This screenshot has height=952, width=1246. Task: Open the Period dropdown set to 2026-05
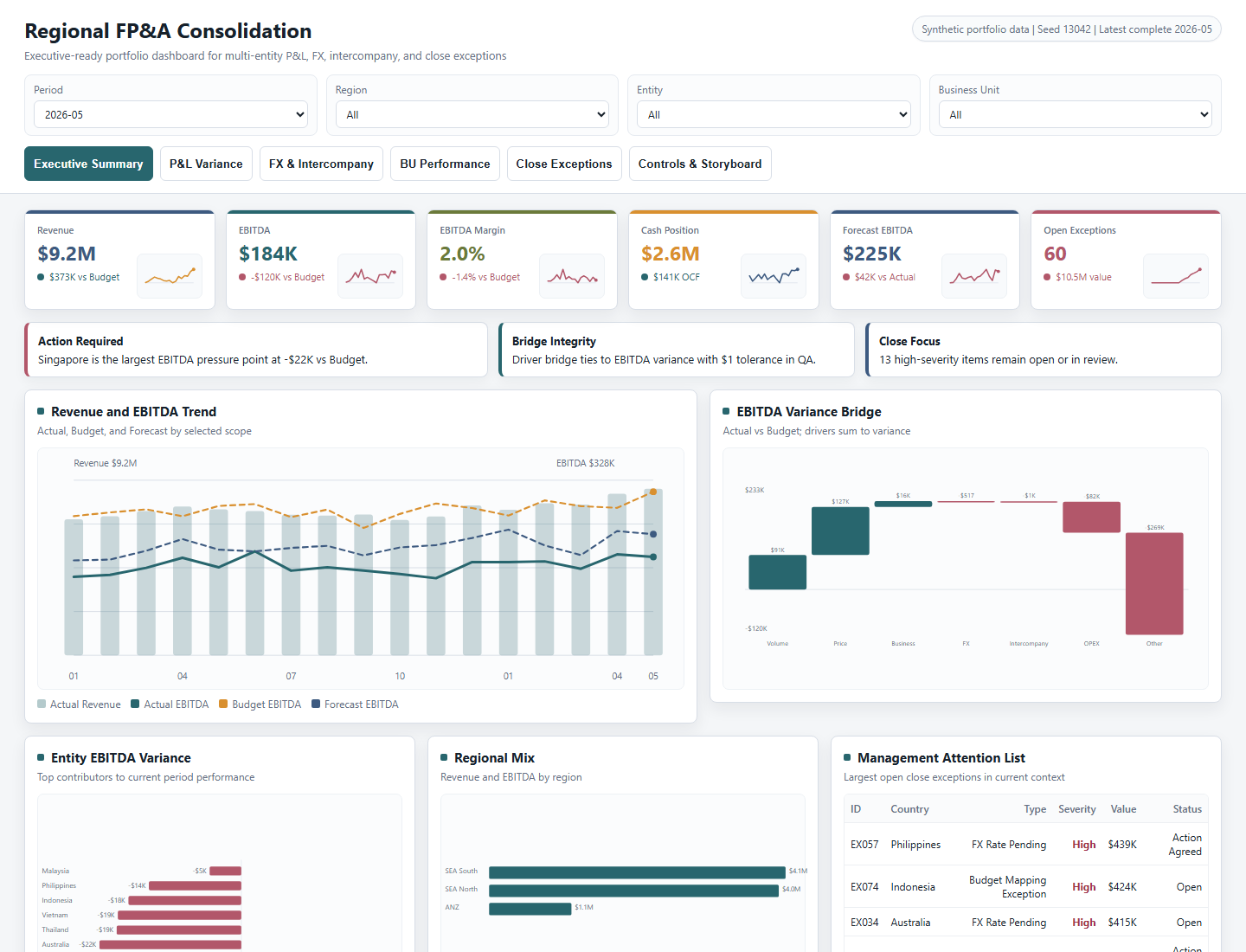point(170,114)
